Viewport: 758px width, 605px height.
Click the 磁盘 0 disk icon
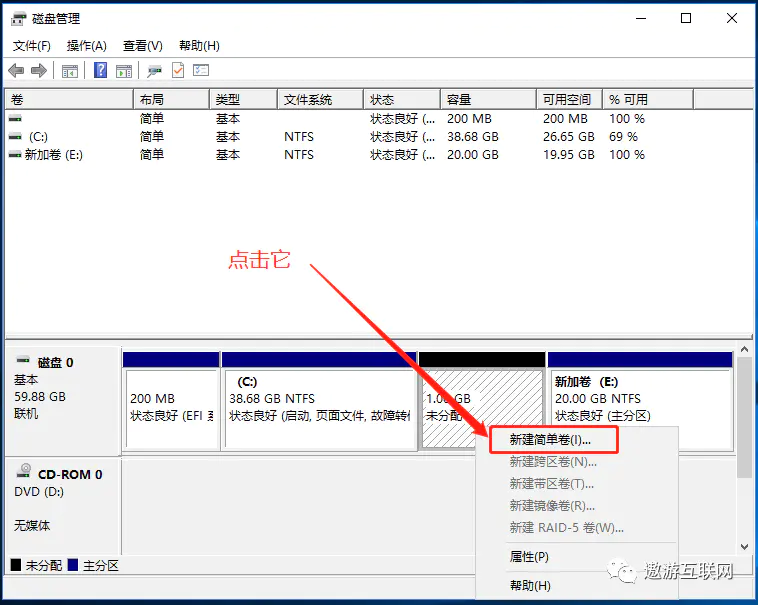23,360
